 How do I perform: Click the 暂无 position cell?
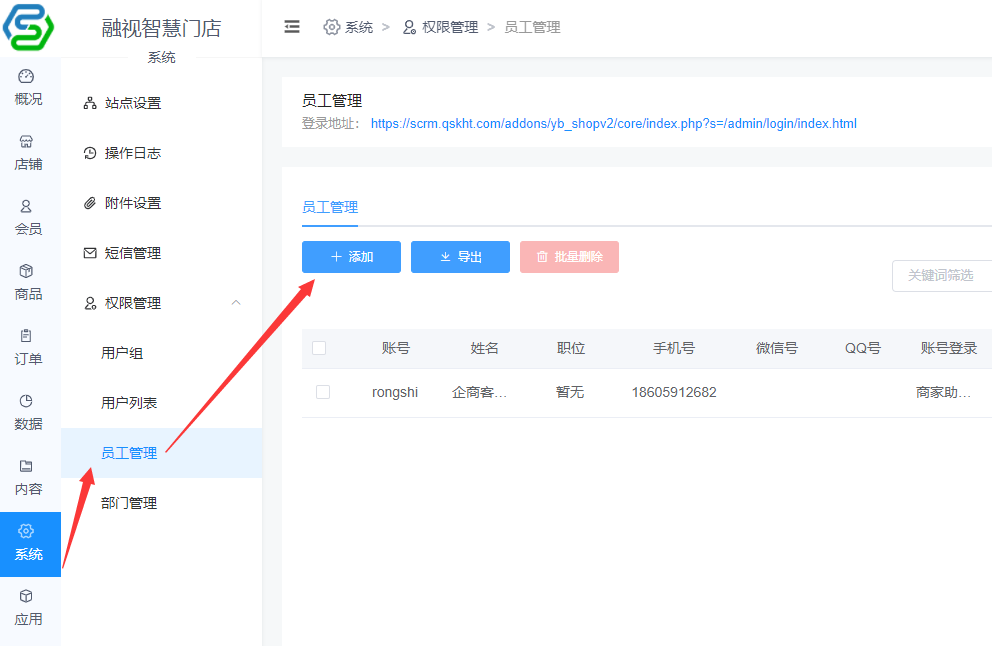pyautogui.click(x=570, y=392)
